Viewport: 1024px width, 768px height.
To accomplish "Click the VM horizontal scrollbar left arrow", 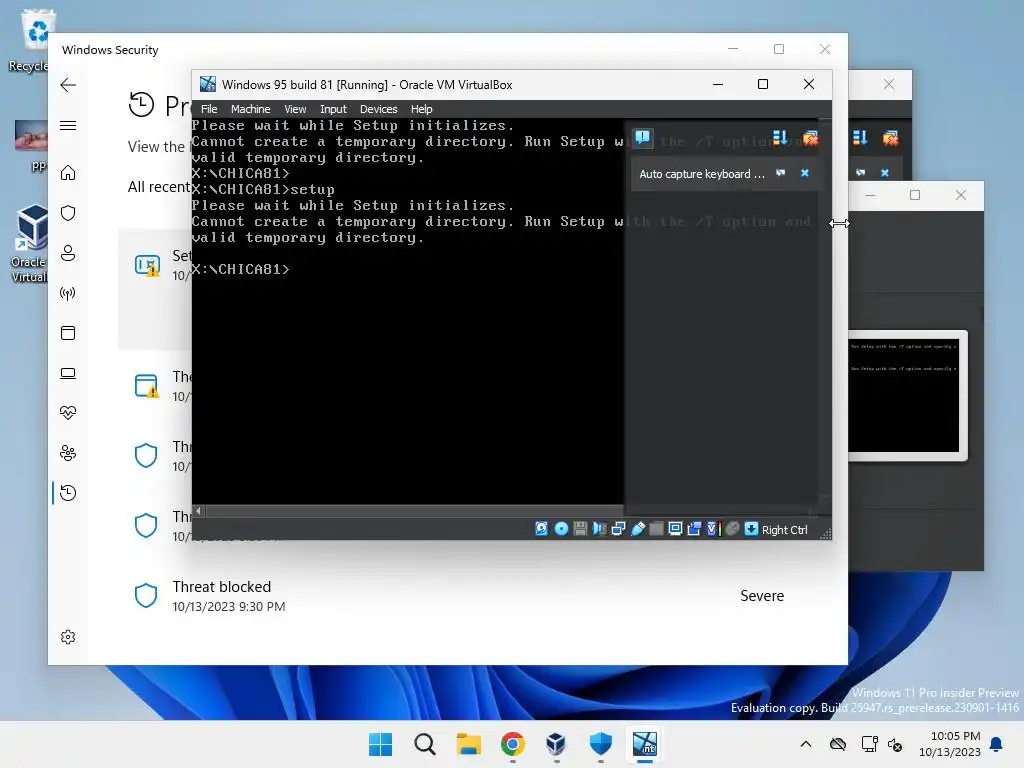I will pos(198,511).
